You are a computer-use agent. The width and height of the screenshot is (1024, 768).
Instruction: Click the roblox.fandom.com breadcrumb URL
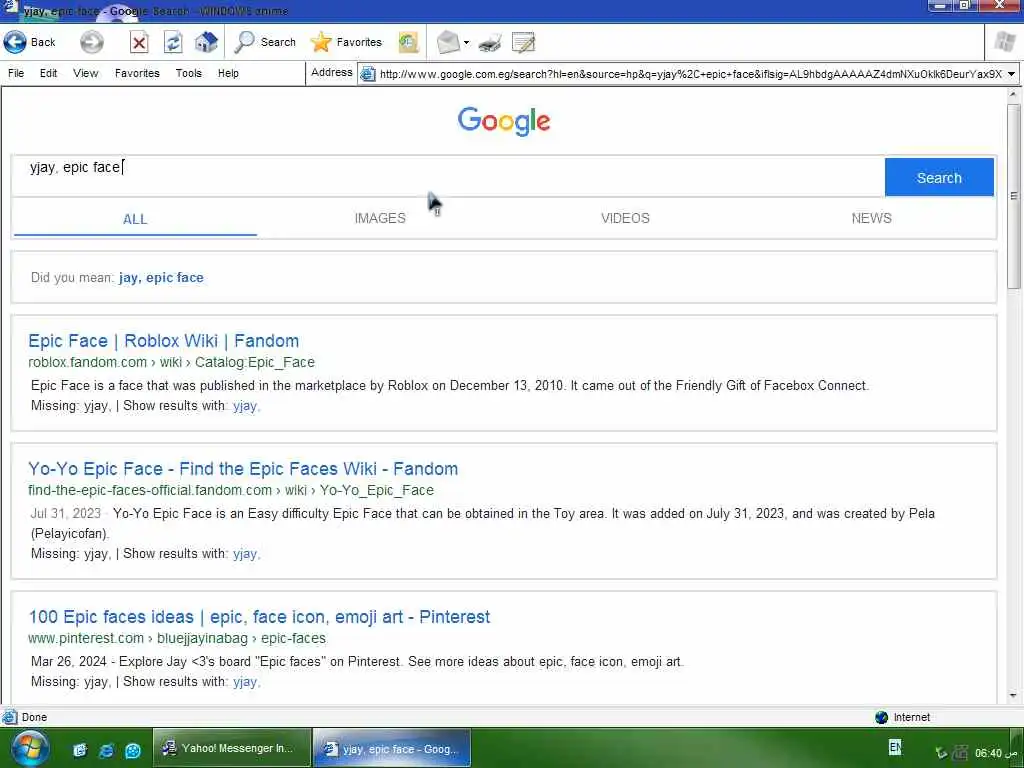pyautogui.click(x=171, y=362)
